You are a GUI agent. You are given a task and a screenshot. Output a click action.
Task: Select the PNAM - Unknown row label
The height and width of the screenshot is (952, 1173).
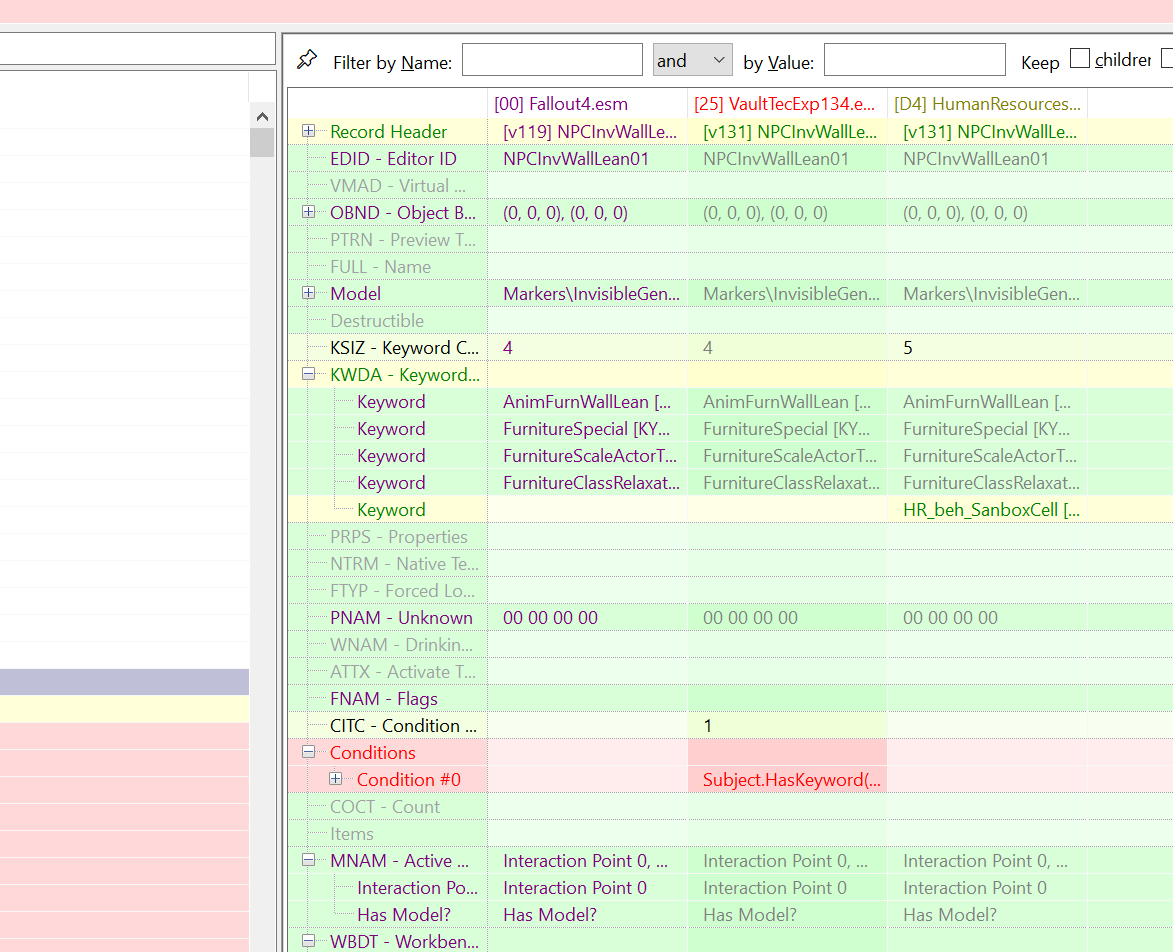click(x=401, y=618)
